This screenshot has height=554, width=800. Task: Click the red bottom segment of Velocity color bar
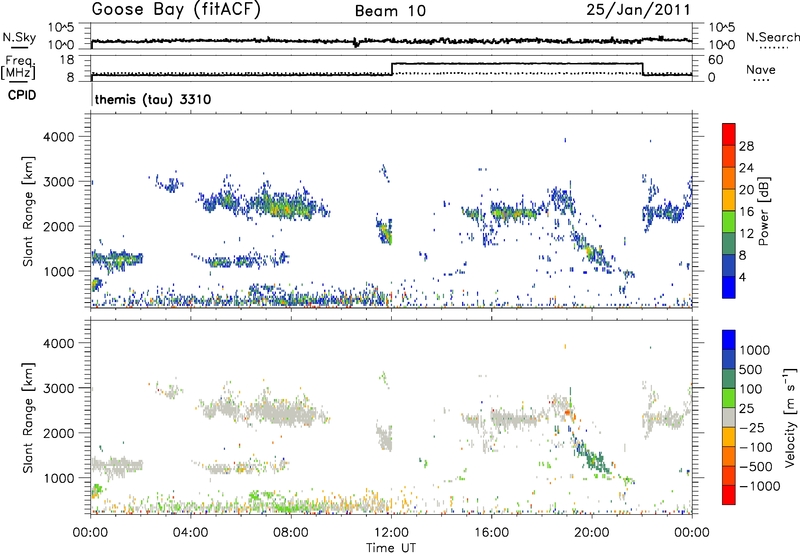click(729, 495)
